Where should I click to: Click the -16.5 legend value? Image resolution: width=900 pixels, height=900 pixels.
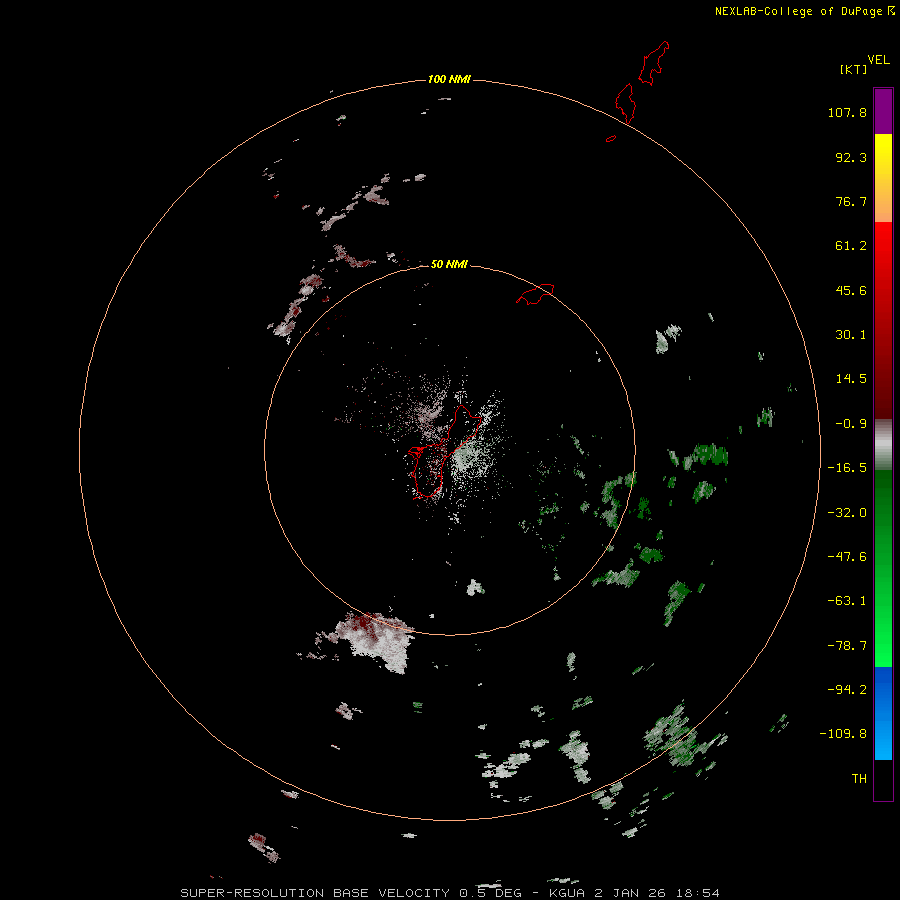point(847,468)
